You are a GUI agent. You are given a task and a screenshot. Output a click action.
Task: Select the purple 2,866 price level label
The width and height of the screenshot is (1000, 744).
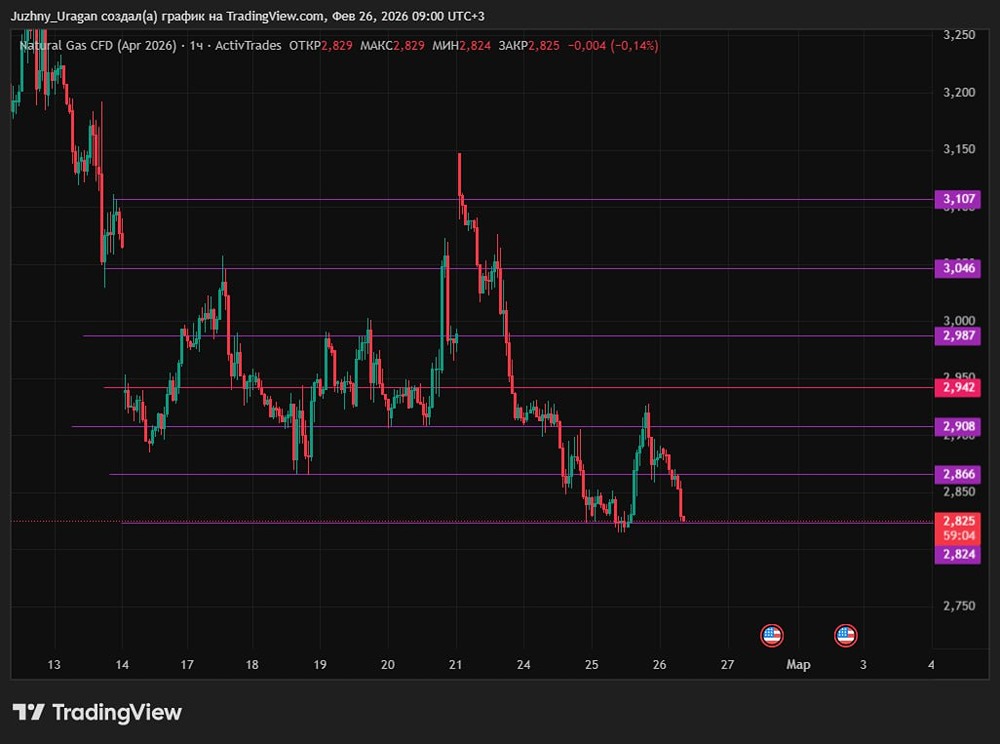[958, 474]
